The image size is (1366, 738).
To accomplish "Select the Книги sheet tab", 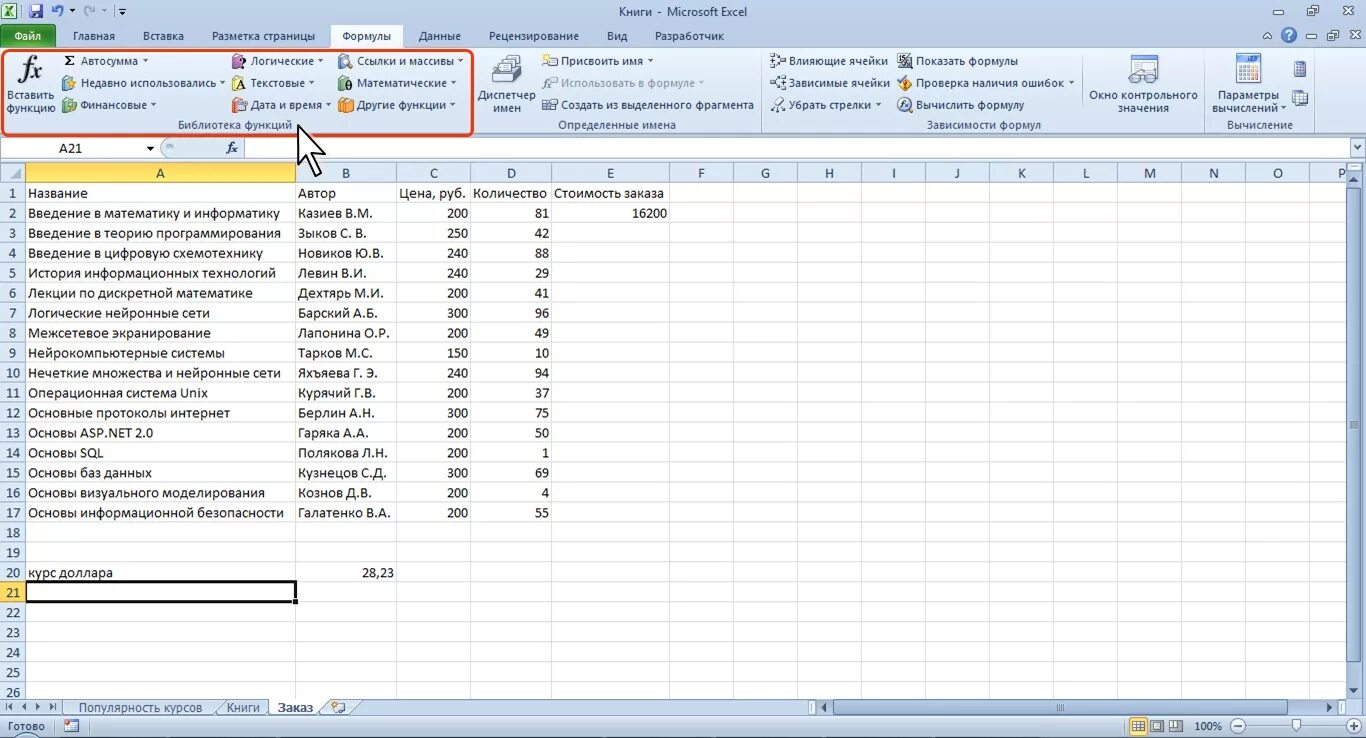I will pos(243,707).
